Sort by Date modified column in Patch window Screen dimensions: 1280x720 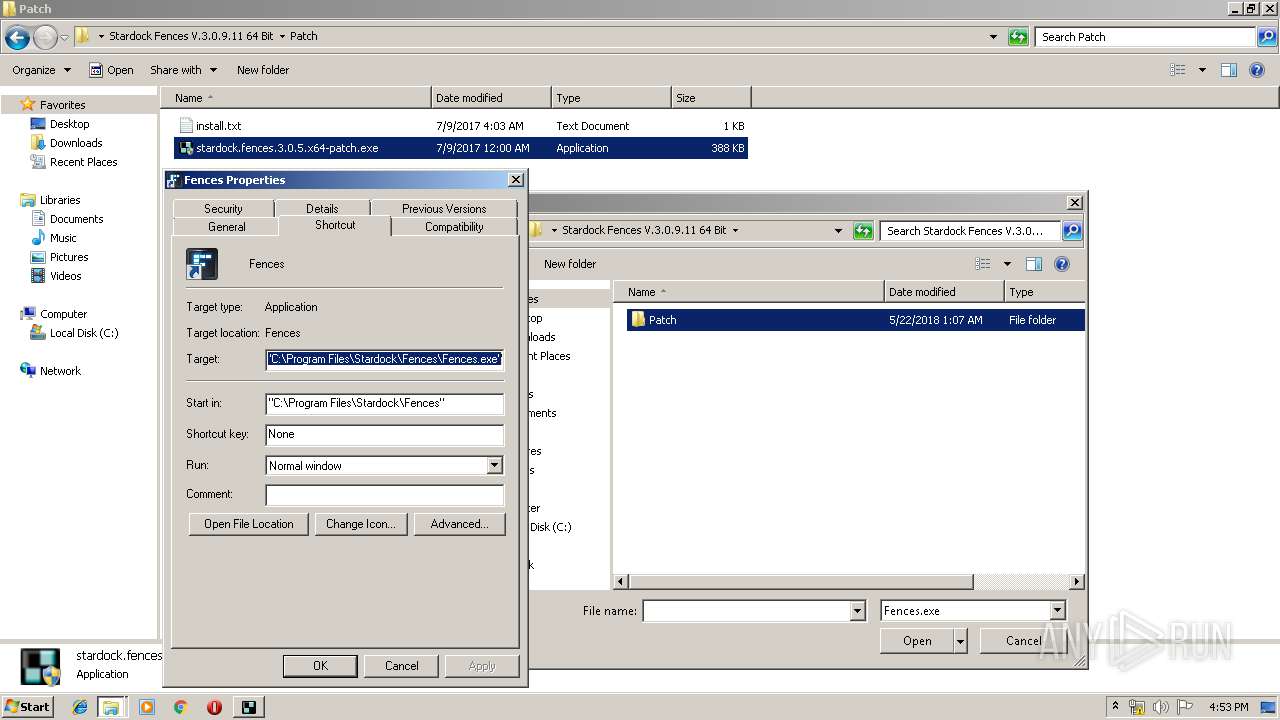point(491,98)
